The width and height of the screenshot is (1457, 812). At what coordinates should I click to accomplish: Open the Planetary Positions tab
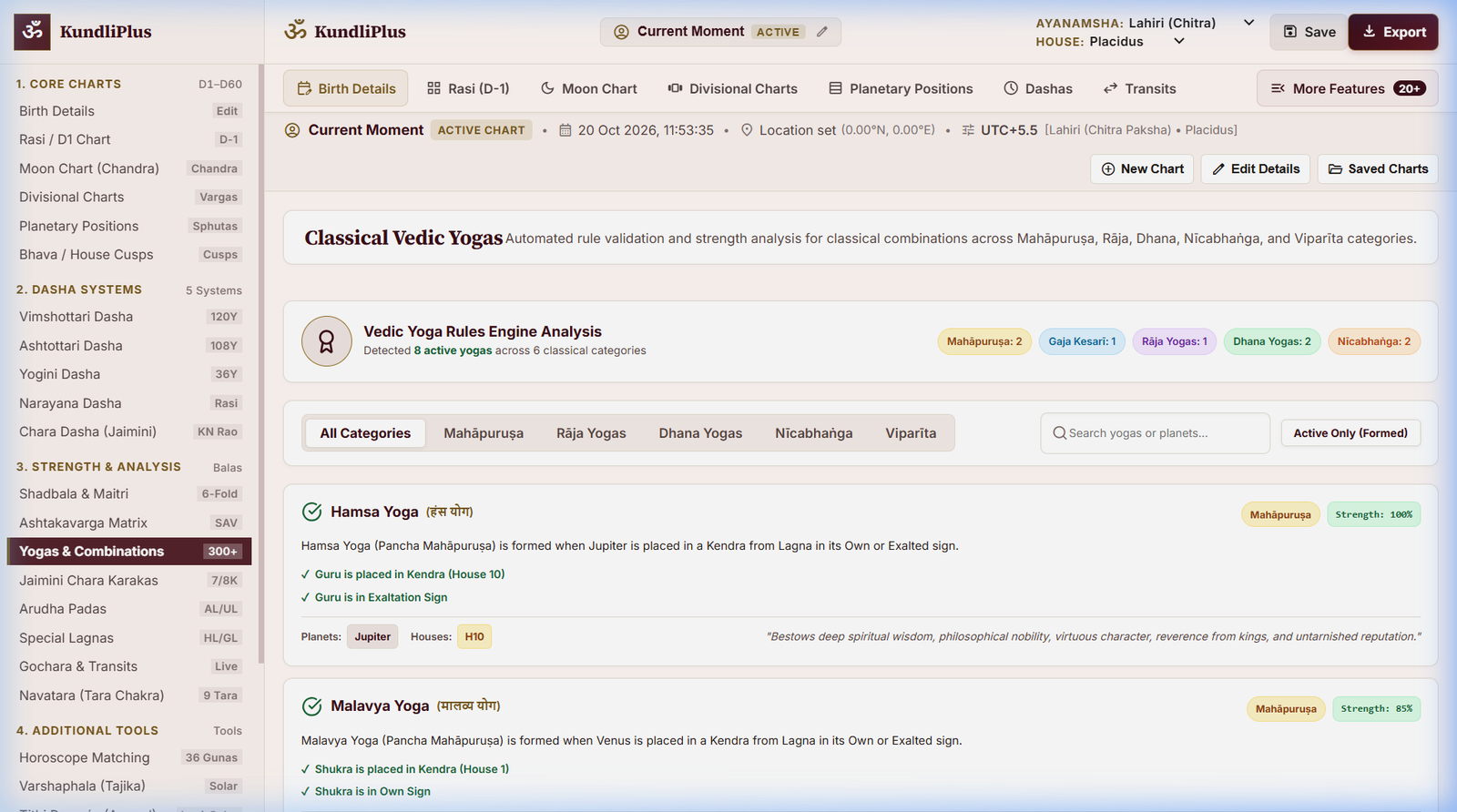[x=901, y=88]
